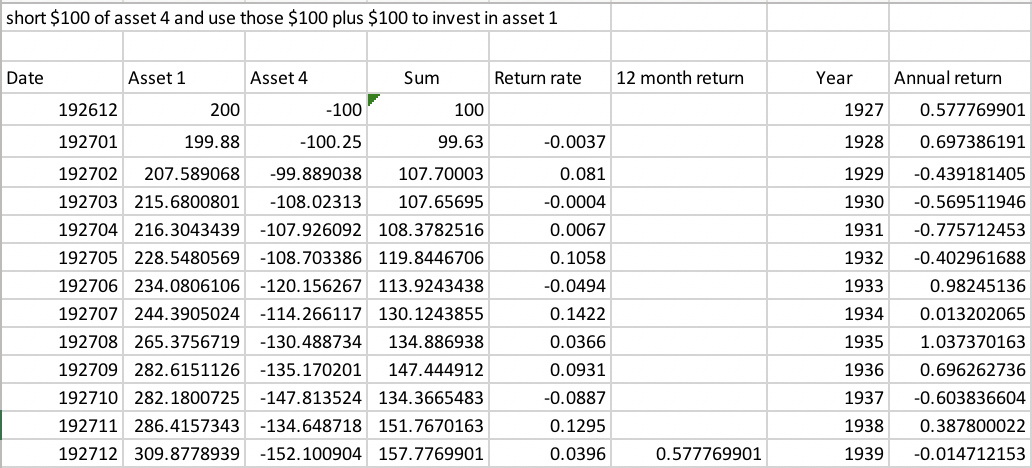Select the return rate cell -0.0004
Image resolution: width=1032 pixels, height=468 pixels.
[550, 203]
